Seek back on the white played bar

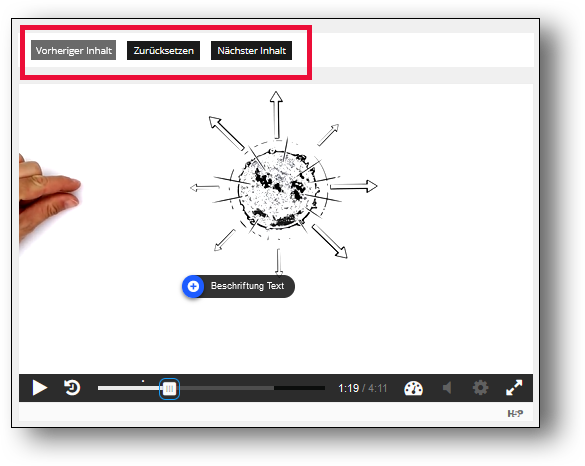129,388
